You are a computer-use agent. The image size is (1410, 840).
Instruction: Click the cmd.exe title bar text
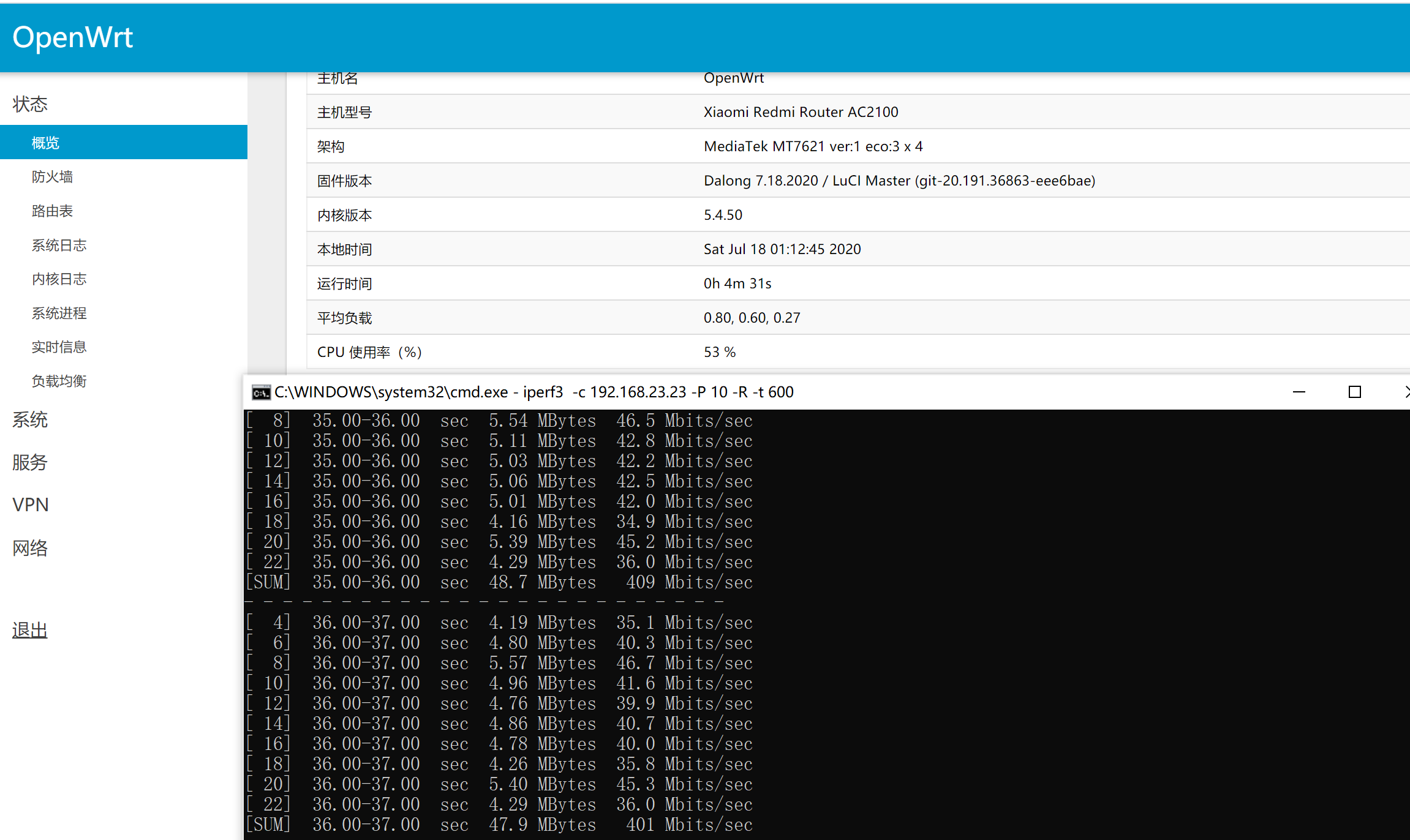pyautogui.click(x=533, y=392)
